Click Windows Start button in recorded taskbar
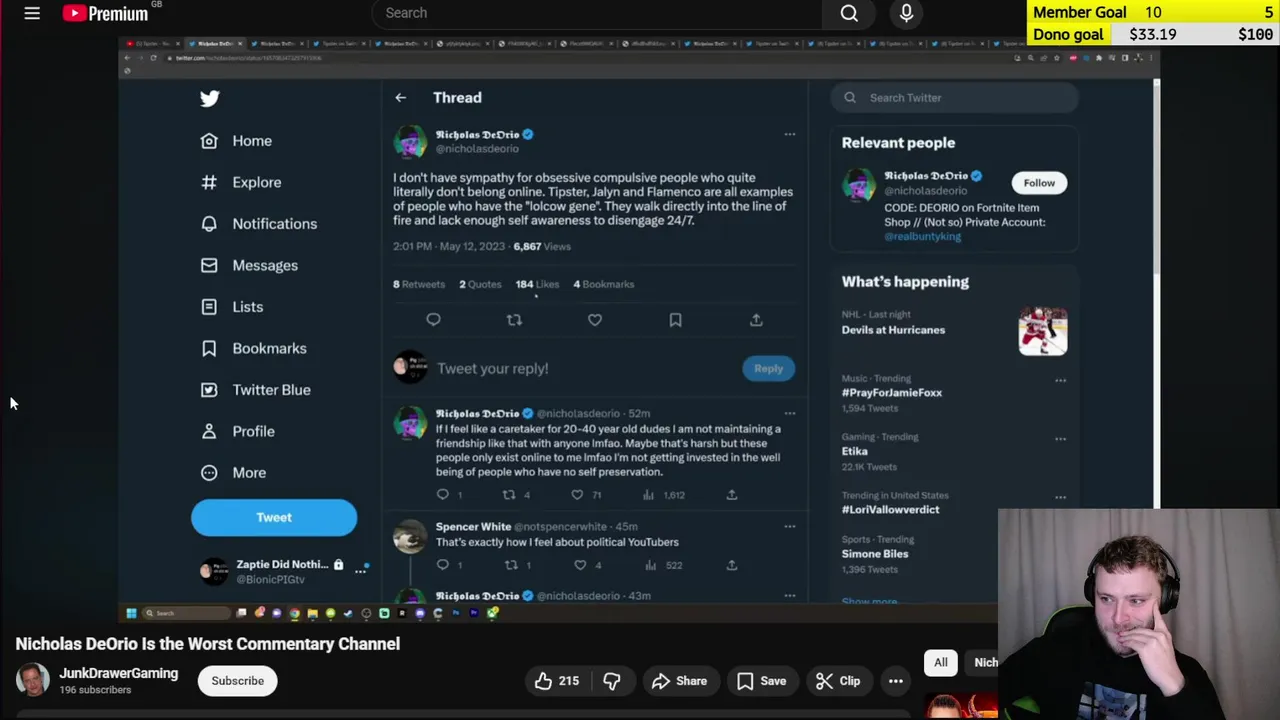The image size is (1280, 720). 131,613
